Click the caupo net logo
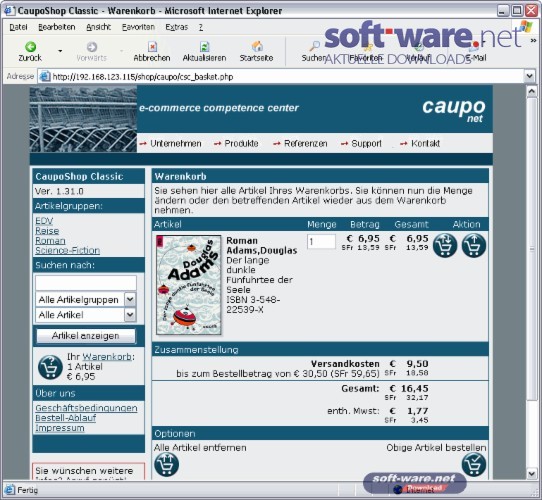 (x=454, y=110)
